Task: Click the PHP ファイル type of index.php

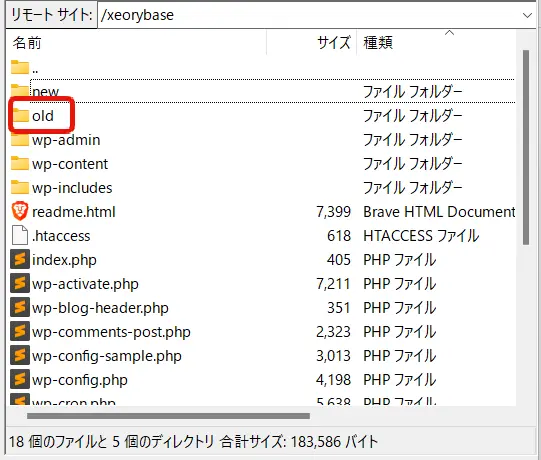Action: click(x=400, y=260)
